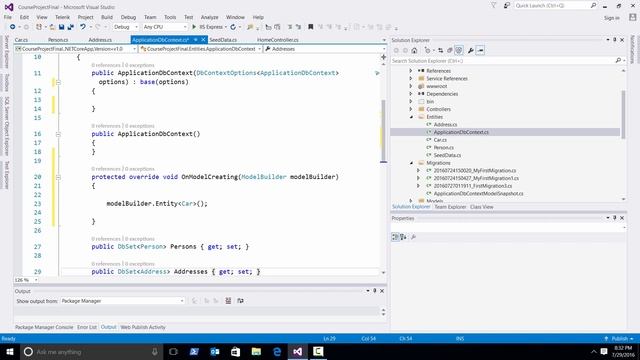
Task: Collapse the Entities folder
Action: 411,117
